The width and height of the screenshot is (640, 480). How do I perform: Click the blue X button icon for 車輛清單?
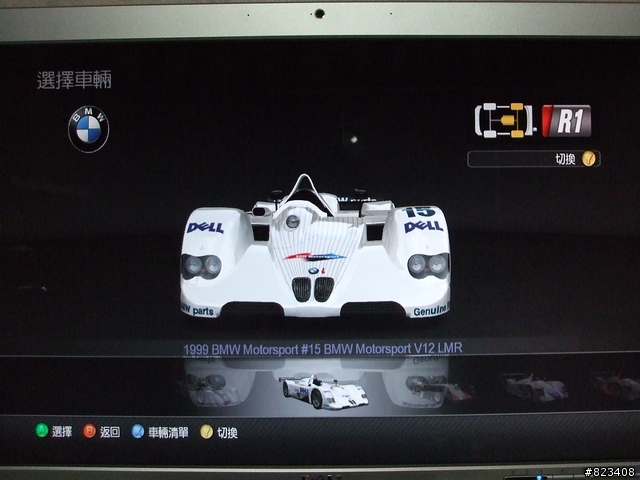click(138, 431)
